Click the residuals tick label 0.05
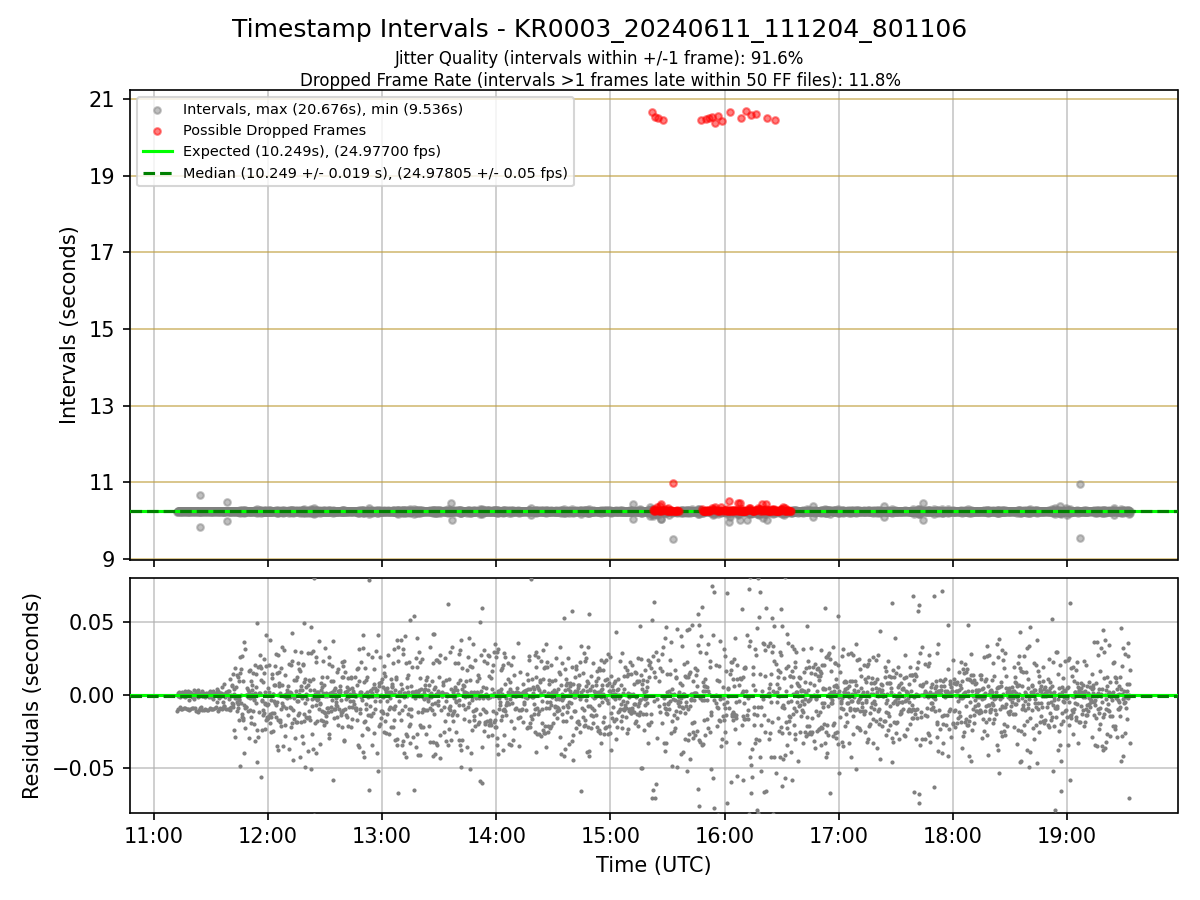Screen dimensions: 1200x900 tap(93, 622)
